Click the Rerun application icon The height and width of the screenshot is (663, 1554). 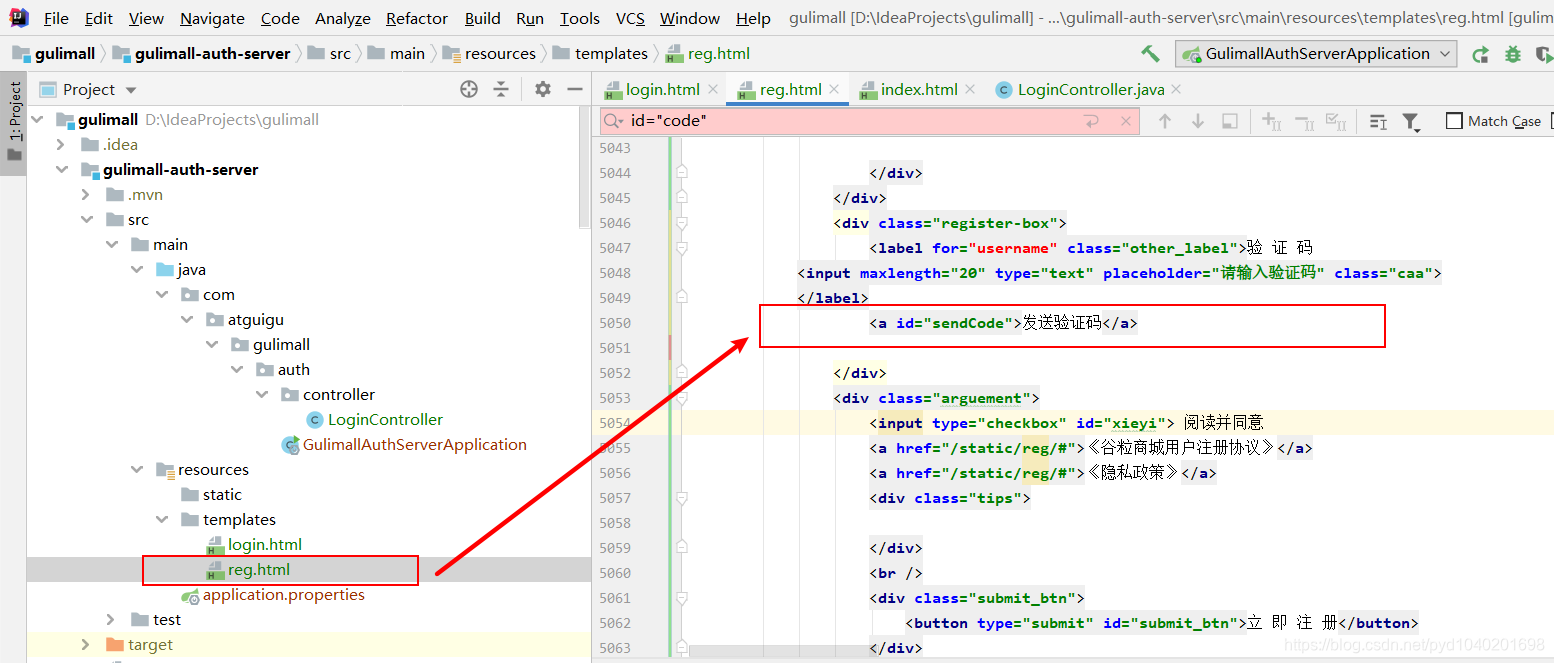point(1481,54)
